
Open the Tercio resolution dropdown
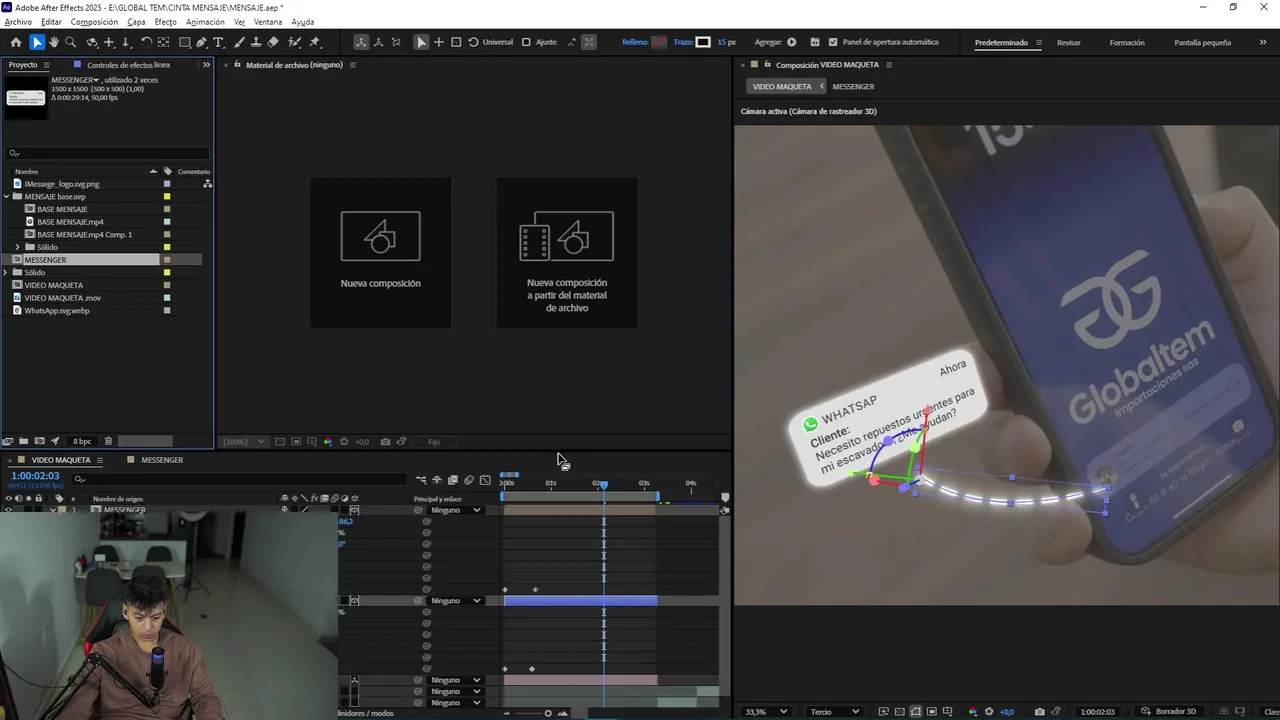[x=835, y=712]
